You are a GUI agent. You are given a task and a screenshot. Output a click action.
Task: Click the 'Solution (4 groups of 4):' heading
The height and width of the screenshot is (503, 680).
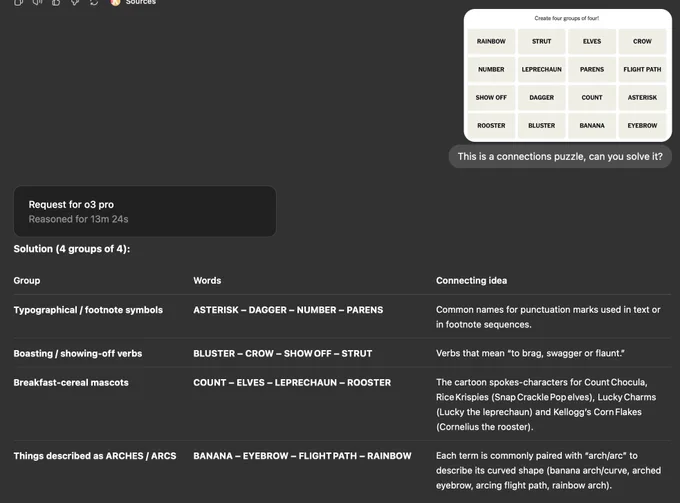[72, 249]
